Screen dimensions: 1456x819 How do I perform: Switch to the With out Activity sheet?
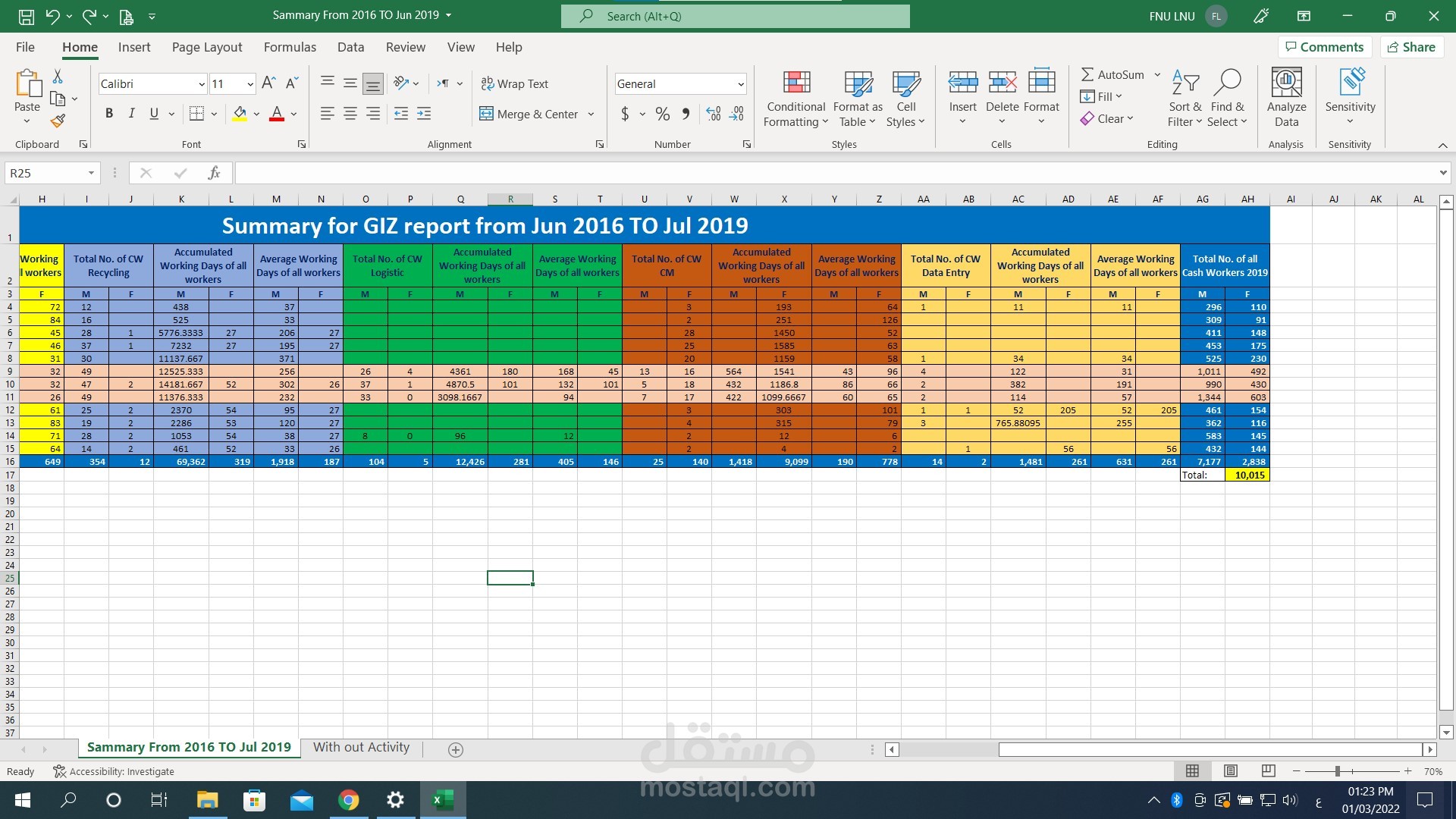click(x=361, y=747)
